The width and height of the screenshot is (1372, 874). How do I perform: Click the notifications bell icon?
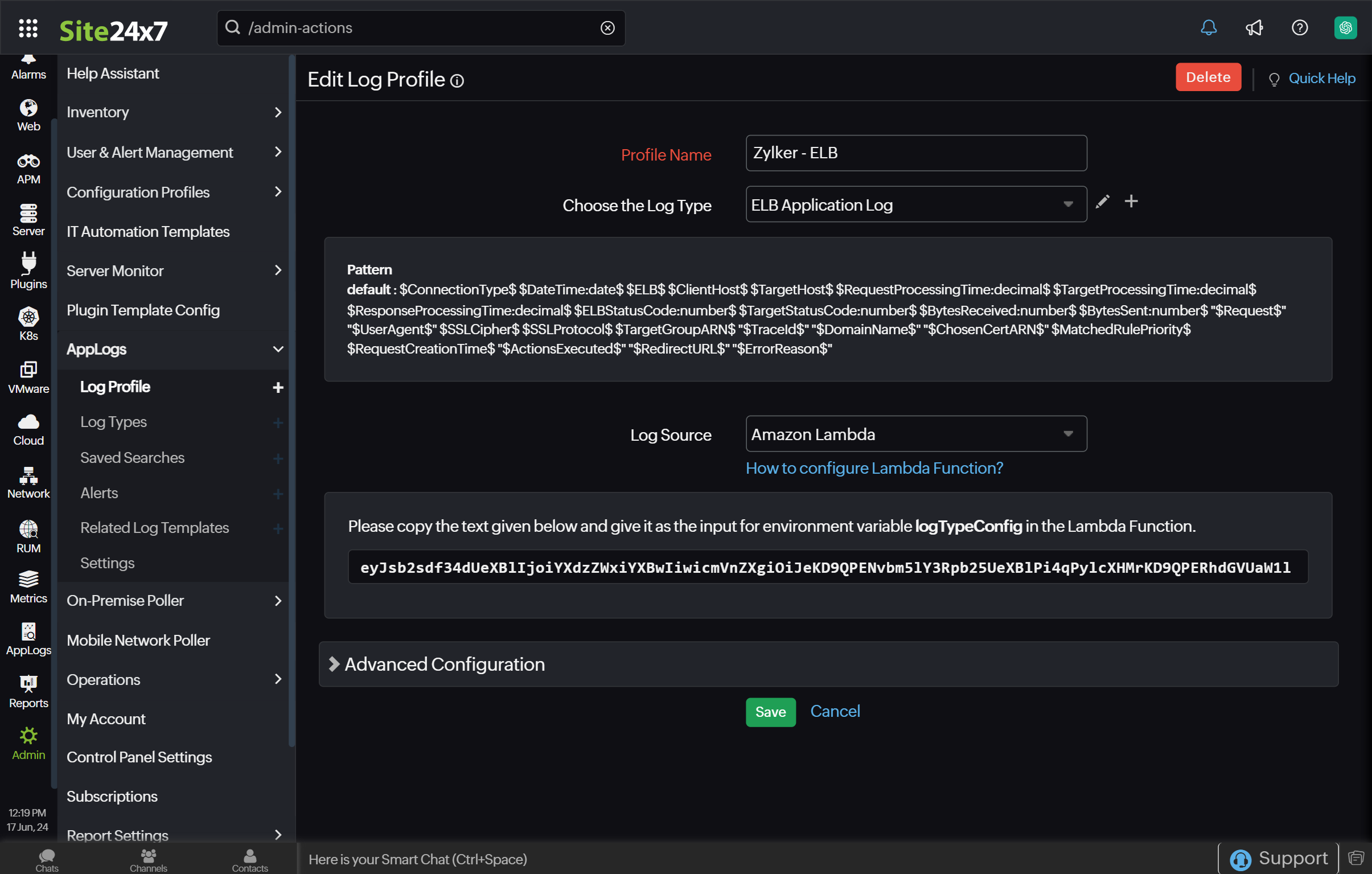[1209, 27]
